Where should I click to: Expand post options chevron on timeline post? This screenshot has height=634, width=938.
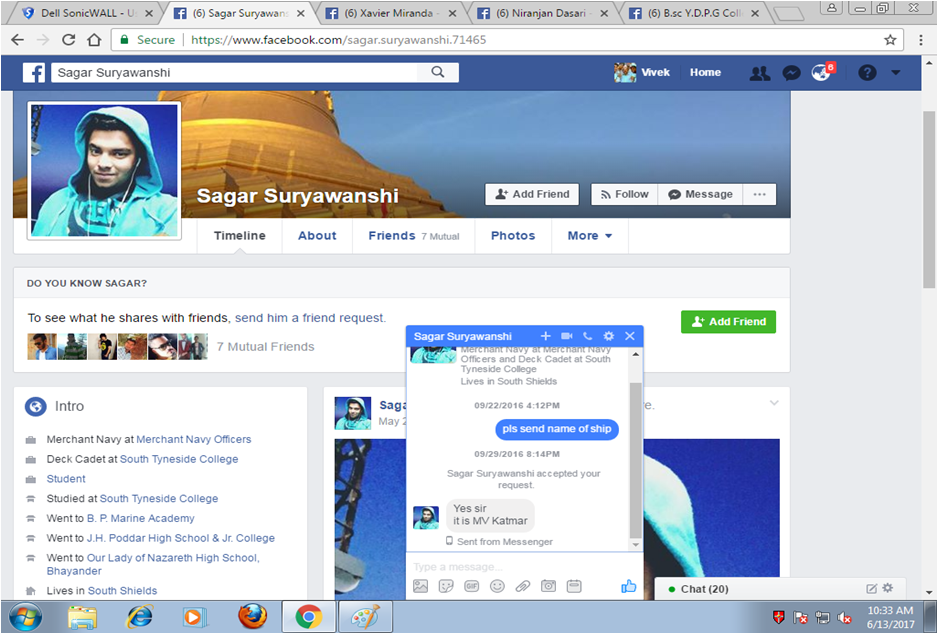point(773,403)
